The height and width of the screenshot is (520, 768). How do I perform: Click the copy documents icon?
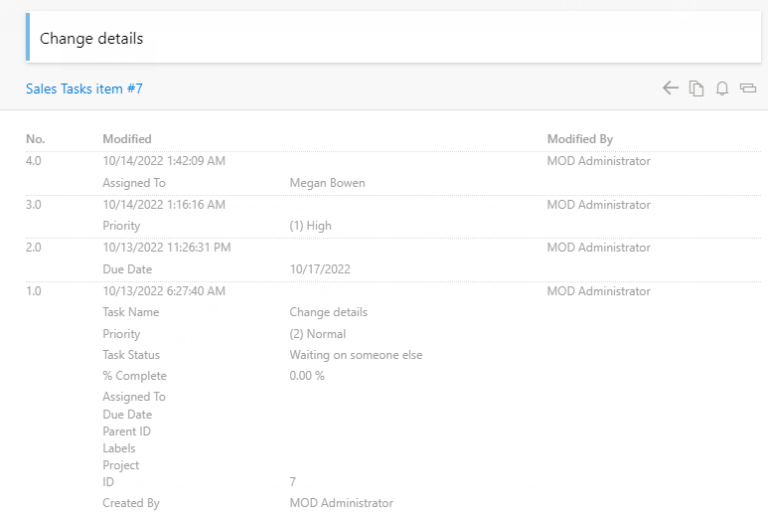point(696,89)
